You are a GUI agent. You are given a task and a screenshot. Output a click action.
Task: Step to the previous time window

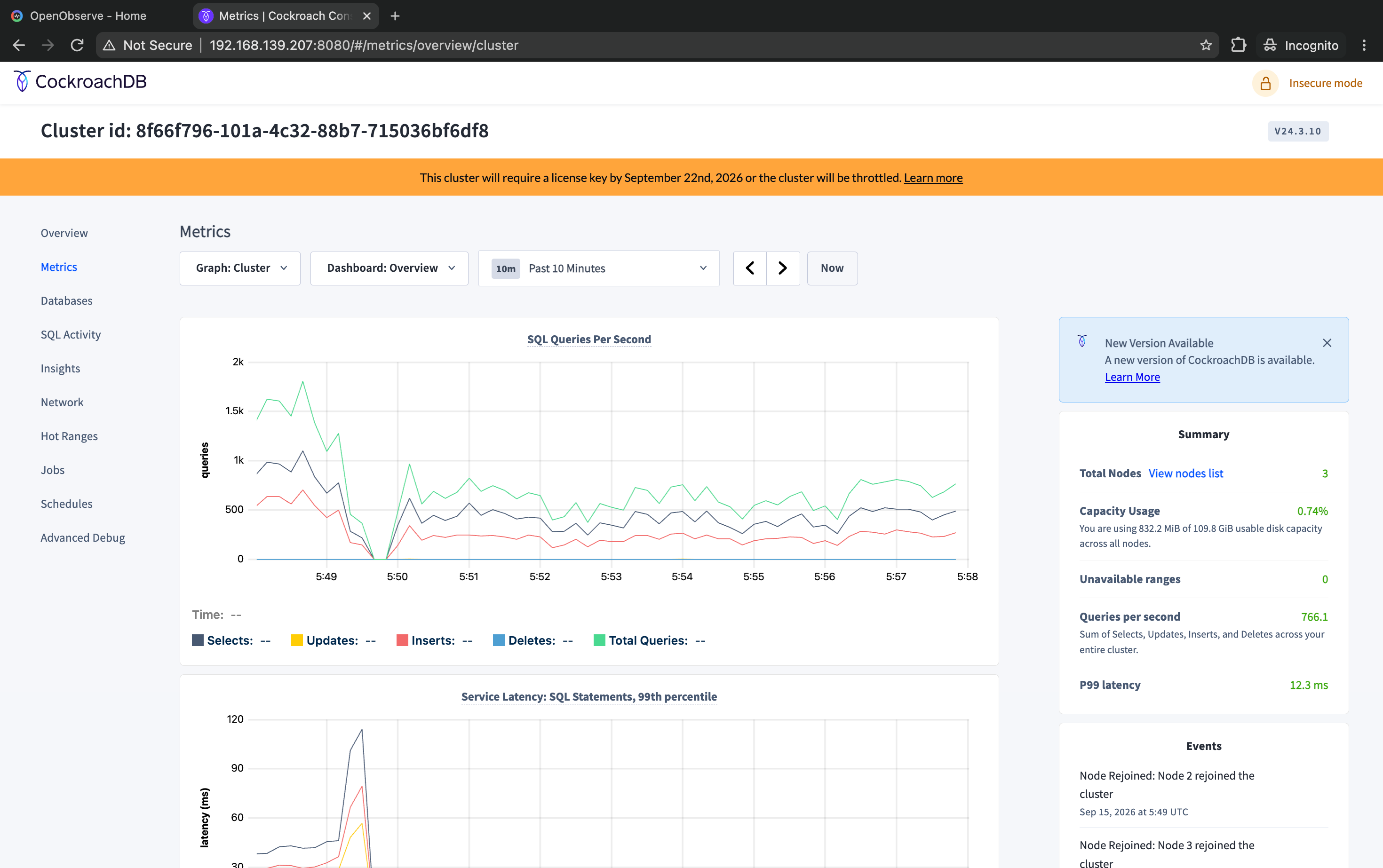(750, 268)
